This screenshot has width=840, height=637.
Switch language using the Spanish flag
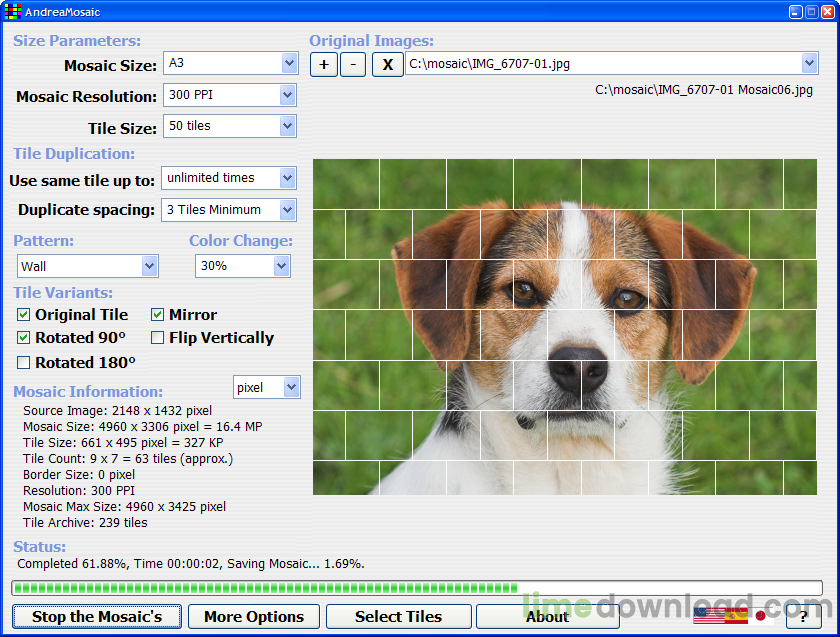[736, 615]
